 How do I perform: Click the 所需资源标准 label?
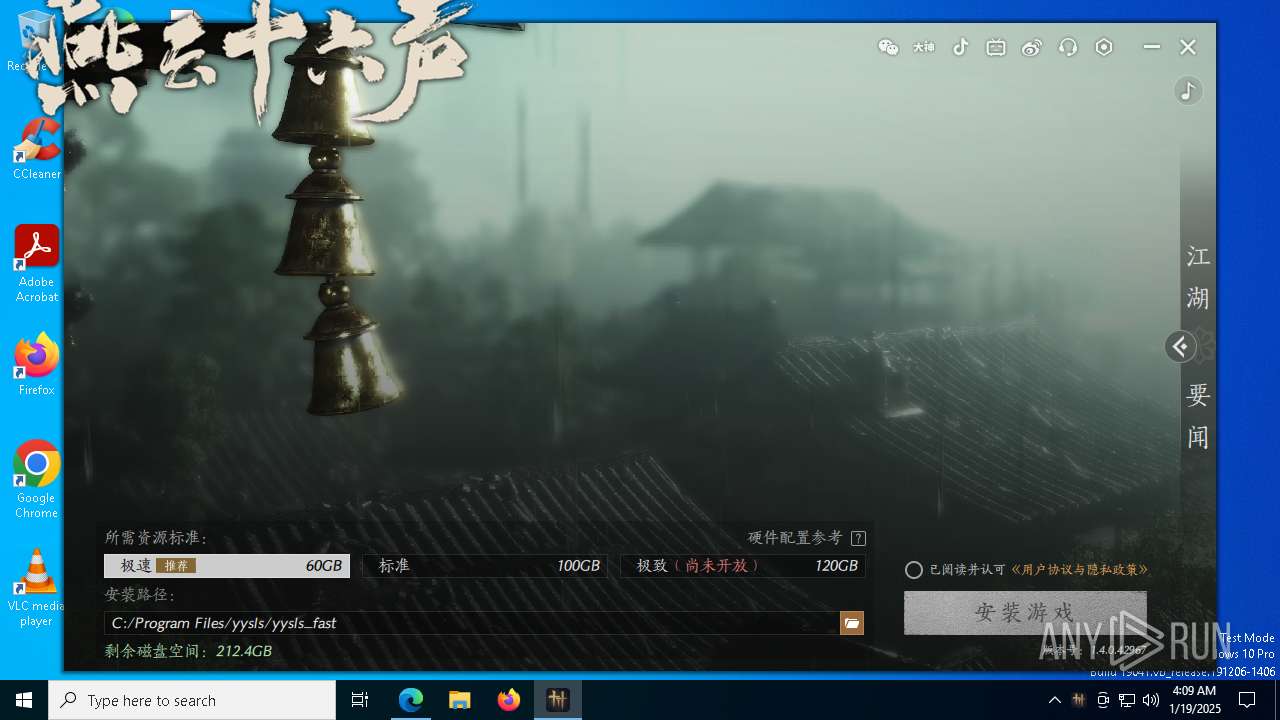[156, 538]
